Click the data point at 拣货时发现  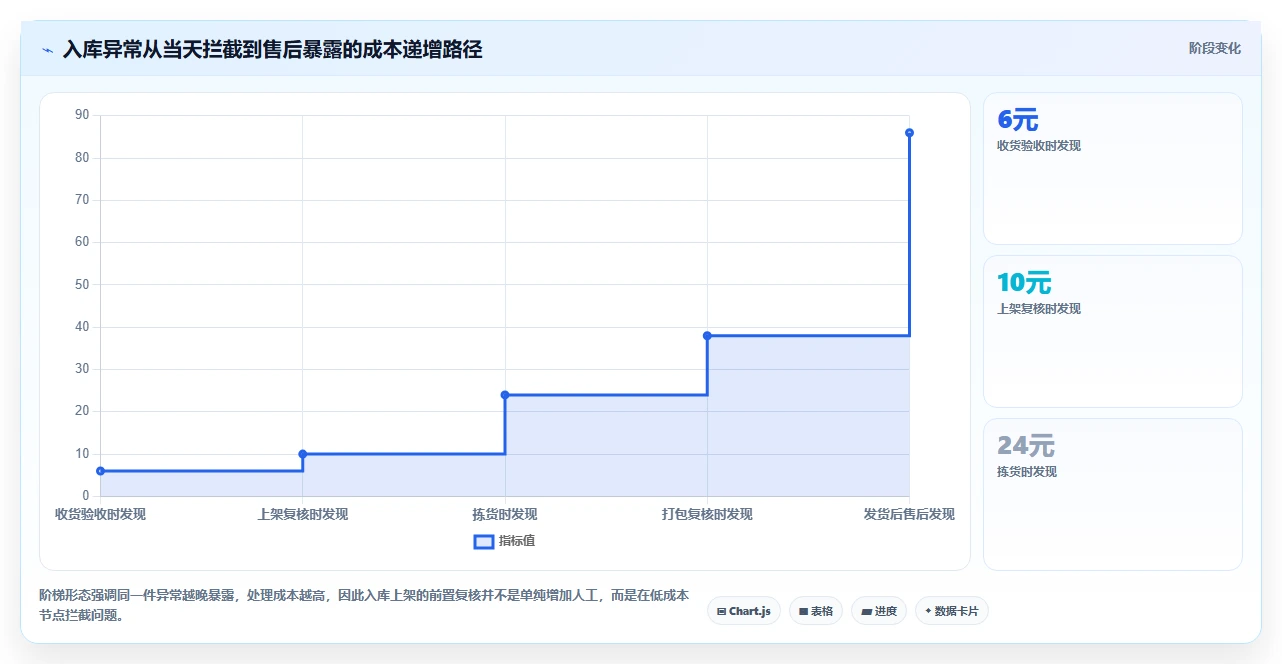505,395
